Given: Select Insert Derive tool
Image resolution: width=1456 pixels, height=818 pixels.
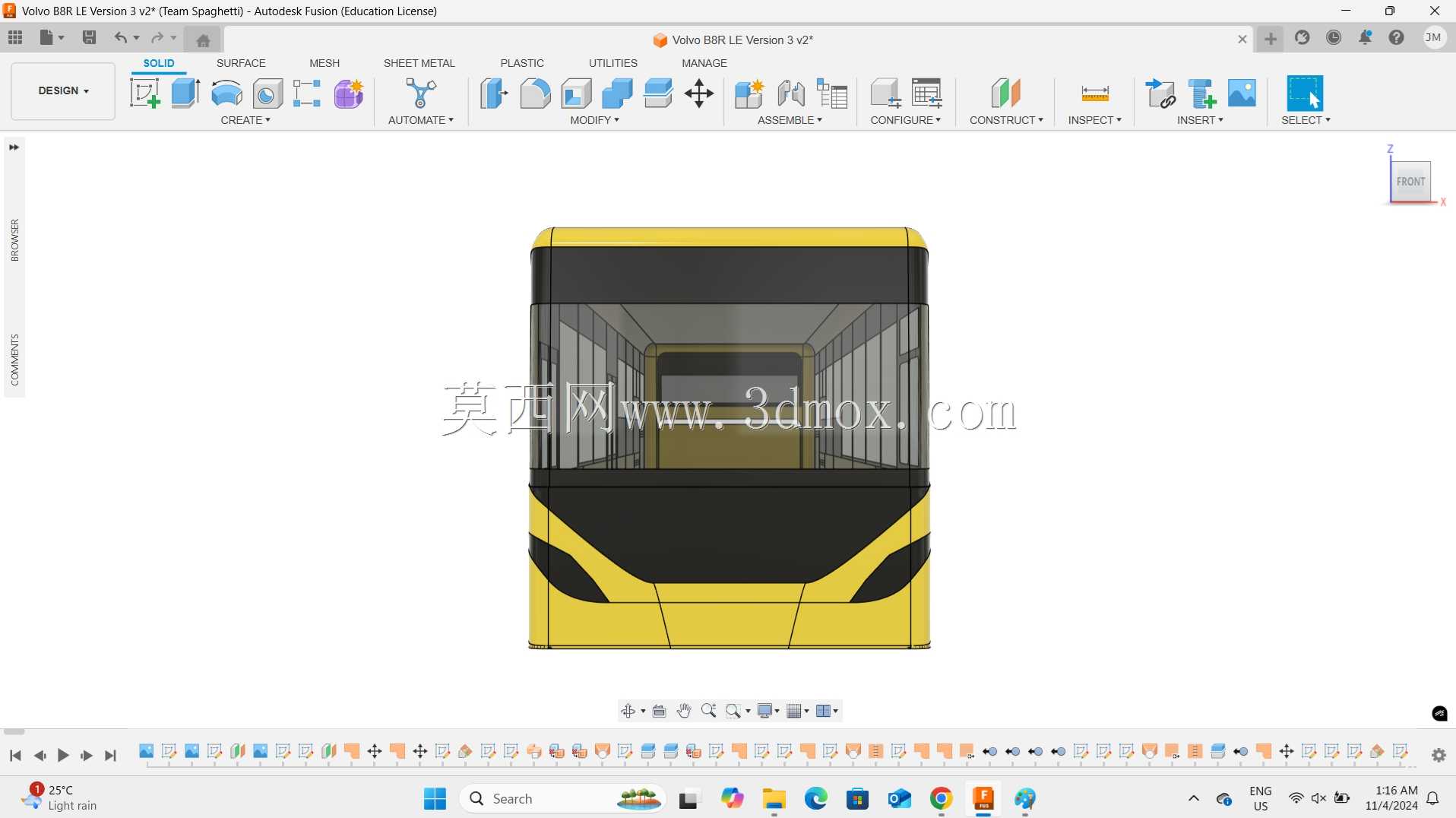Looking at the screenshot, I should pos(1160,94).
